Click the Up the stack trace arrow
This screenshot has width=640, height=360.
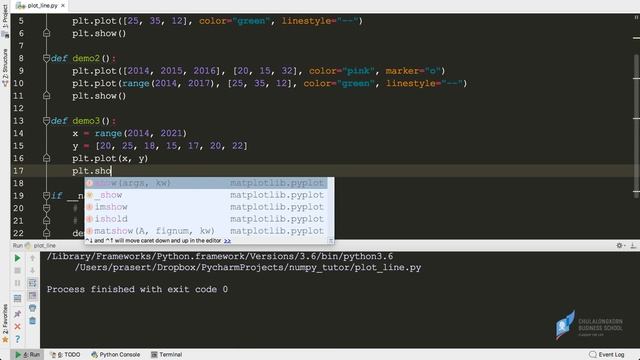[x=33, y=258]
